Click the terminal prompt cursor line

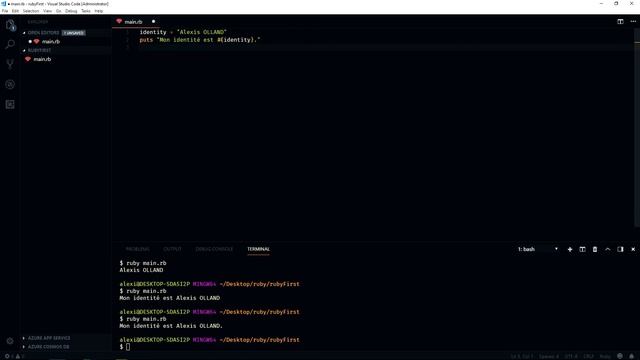(125, 347)
